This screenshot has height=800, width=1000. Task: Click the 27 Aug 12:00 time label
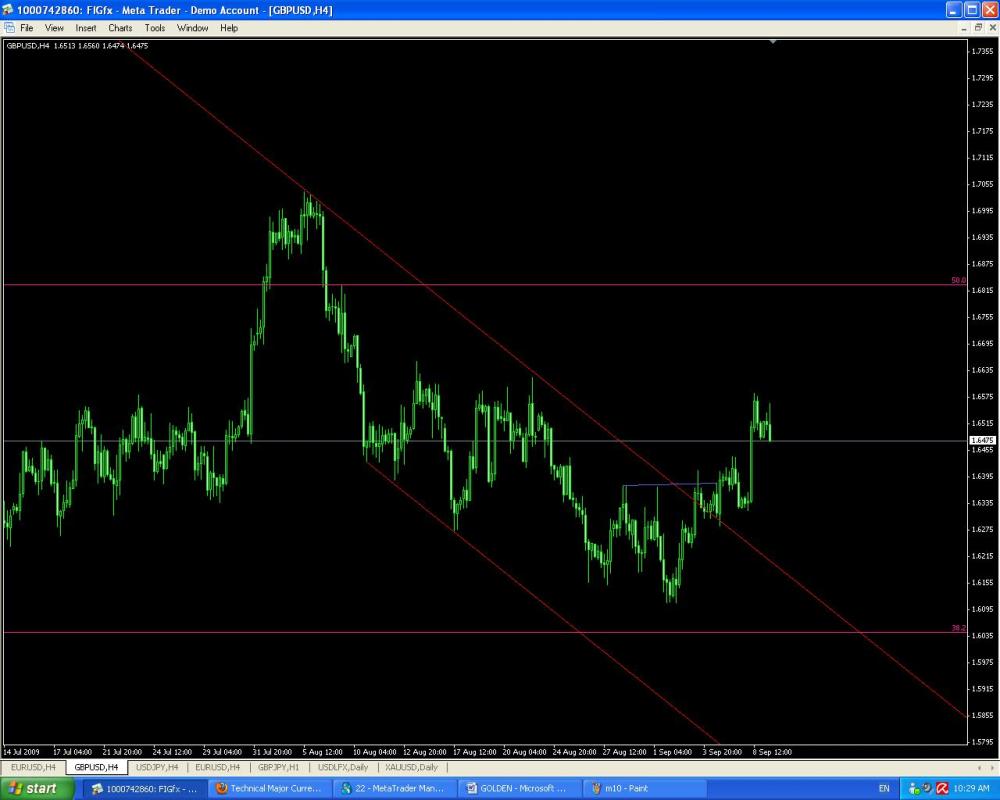tap(624, 752)
